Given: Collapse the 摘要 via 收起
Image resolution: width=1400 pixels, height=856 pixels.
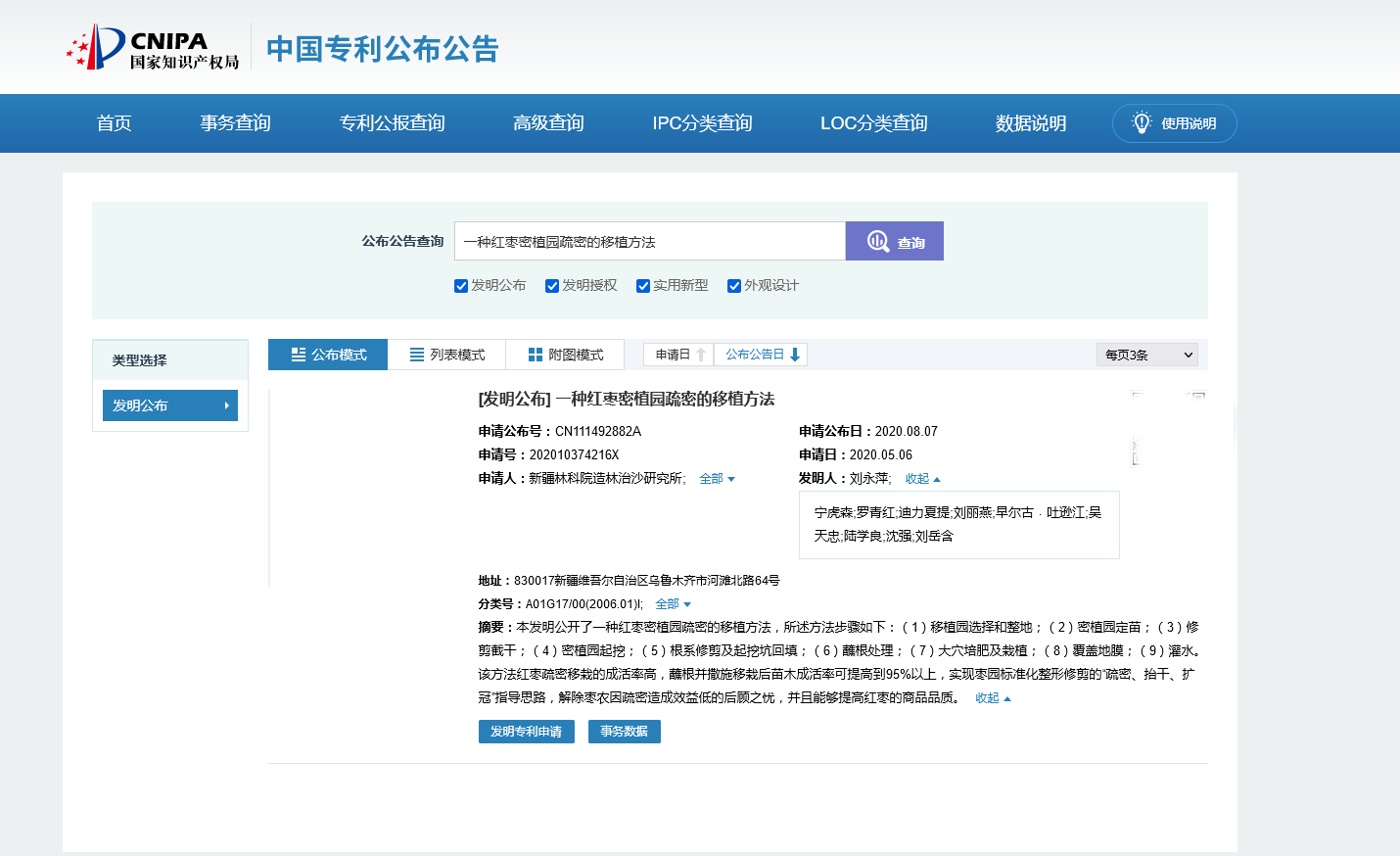Looking at the screenshot, I should pos(993,698).
